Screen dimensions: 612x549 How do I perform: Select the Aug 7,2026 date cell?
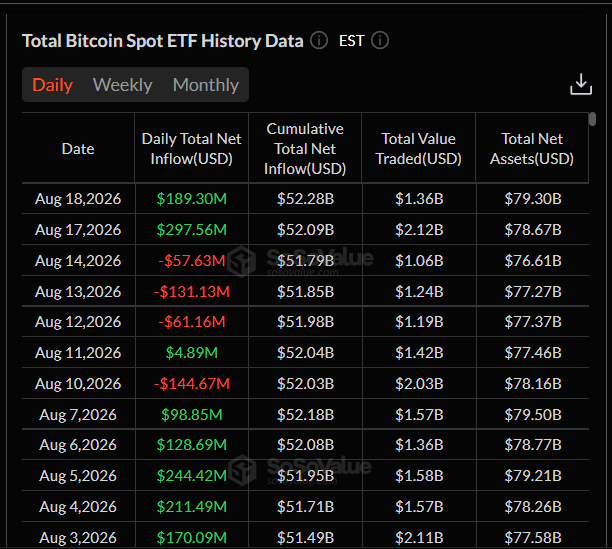click(x=78, y=414)
